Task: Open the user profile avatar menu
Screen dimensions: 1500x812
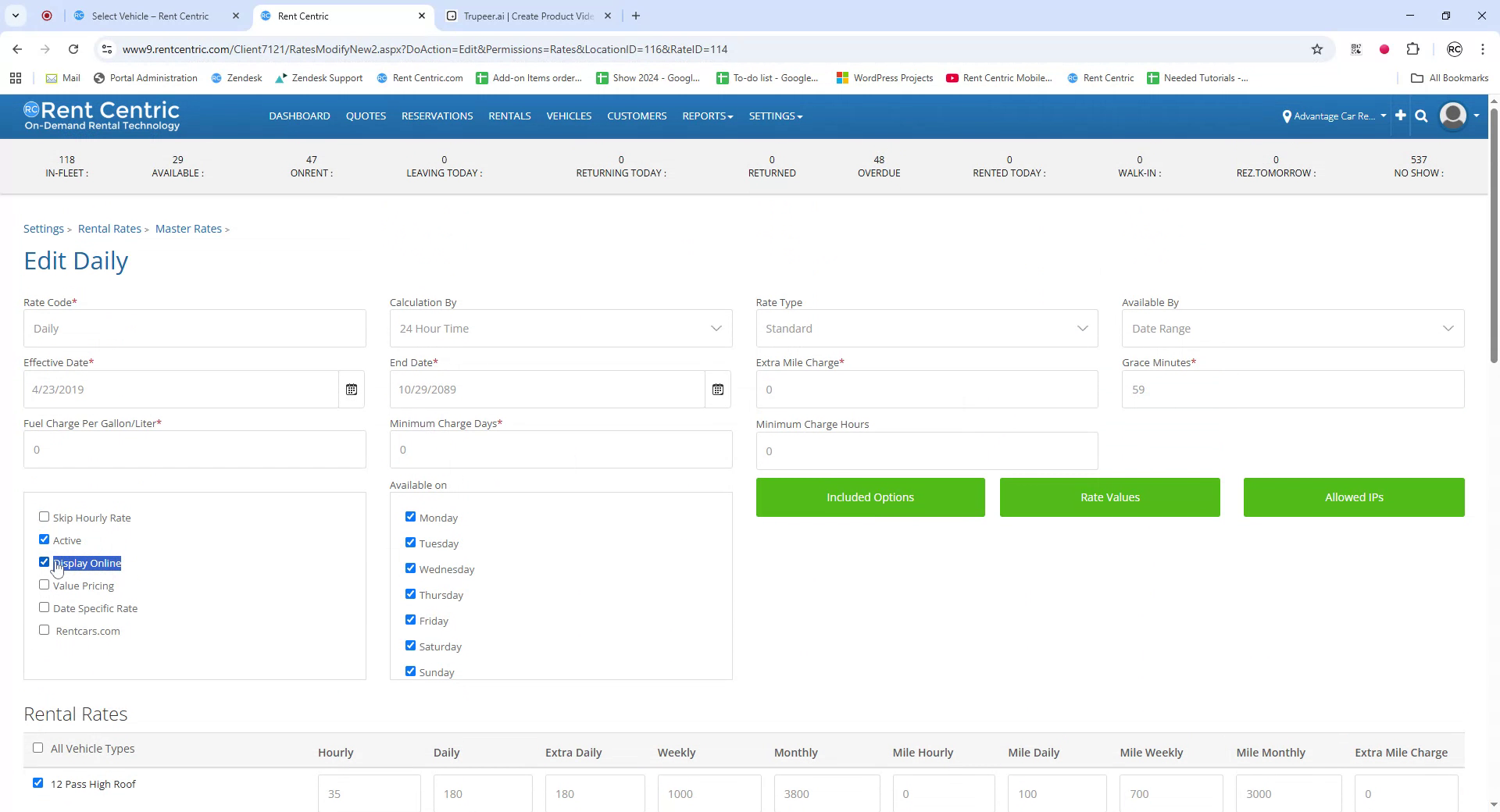Action: 1453,116
